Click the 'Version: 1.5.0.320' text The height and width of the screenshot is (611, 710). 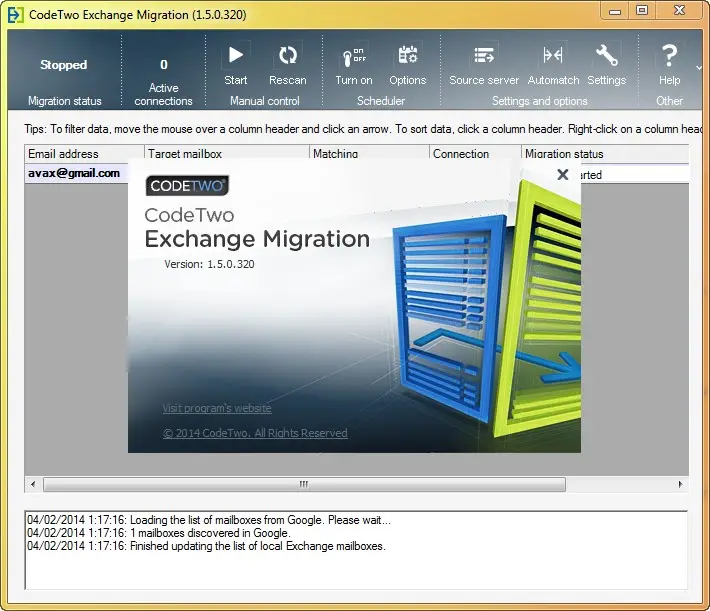tap(209, 264)
